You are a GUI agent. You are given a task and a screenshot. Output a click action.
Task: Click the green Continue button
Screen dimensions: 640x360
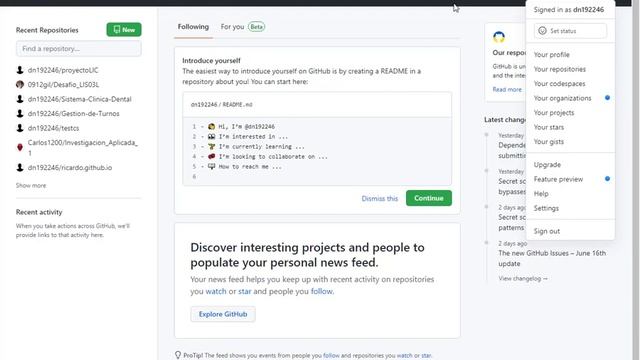[x=429, y=198]
